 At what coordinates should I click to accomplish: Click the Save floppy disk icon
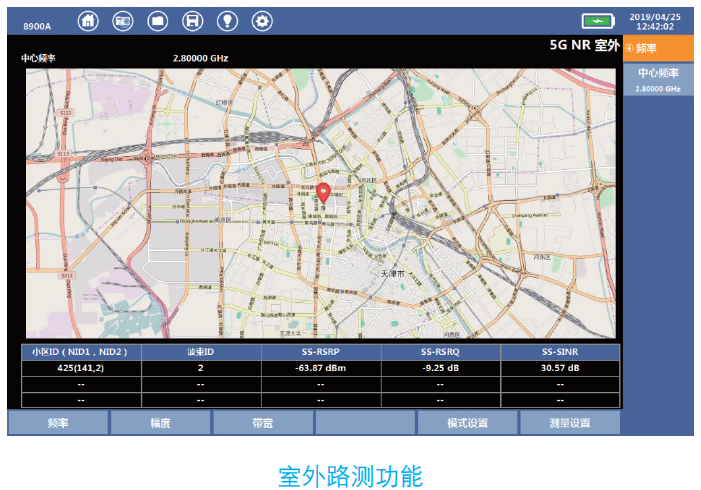(x=192, y=21)
